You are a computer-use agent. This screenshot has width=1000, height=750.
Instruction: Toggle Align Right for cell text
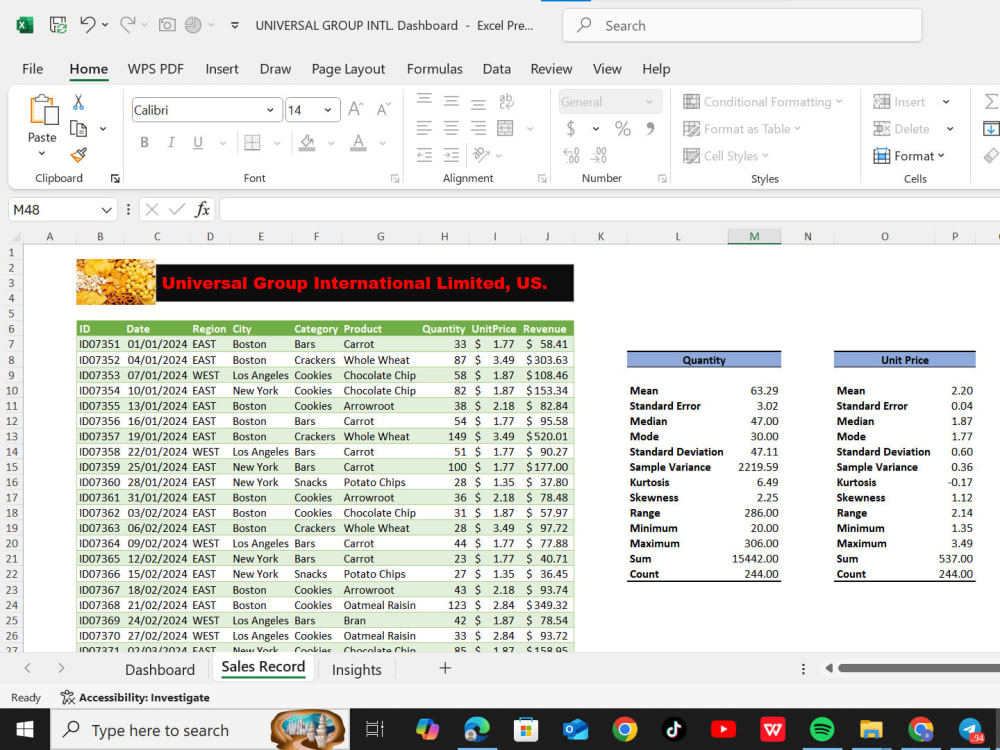click(478, 128)
